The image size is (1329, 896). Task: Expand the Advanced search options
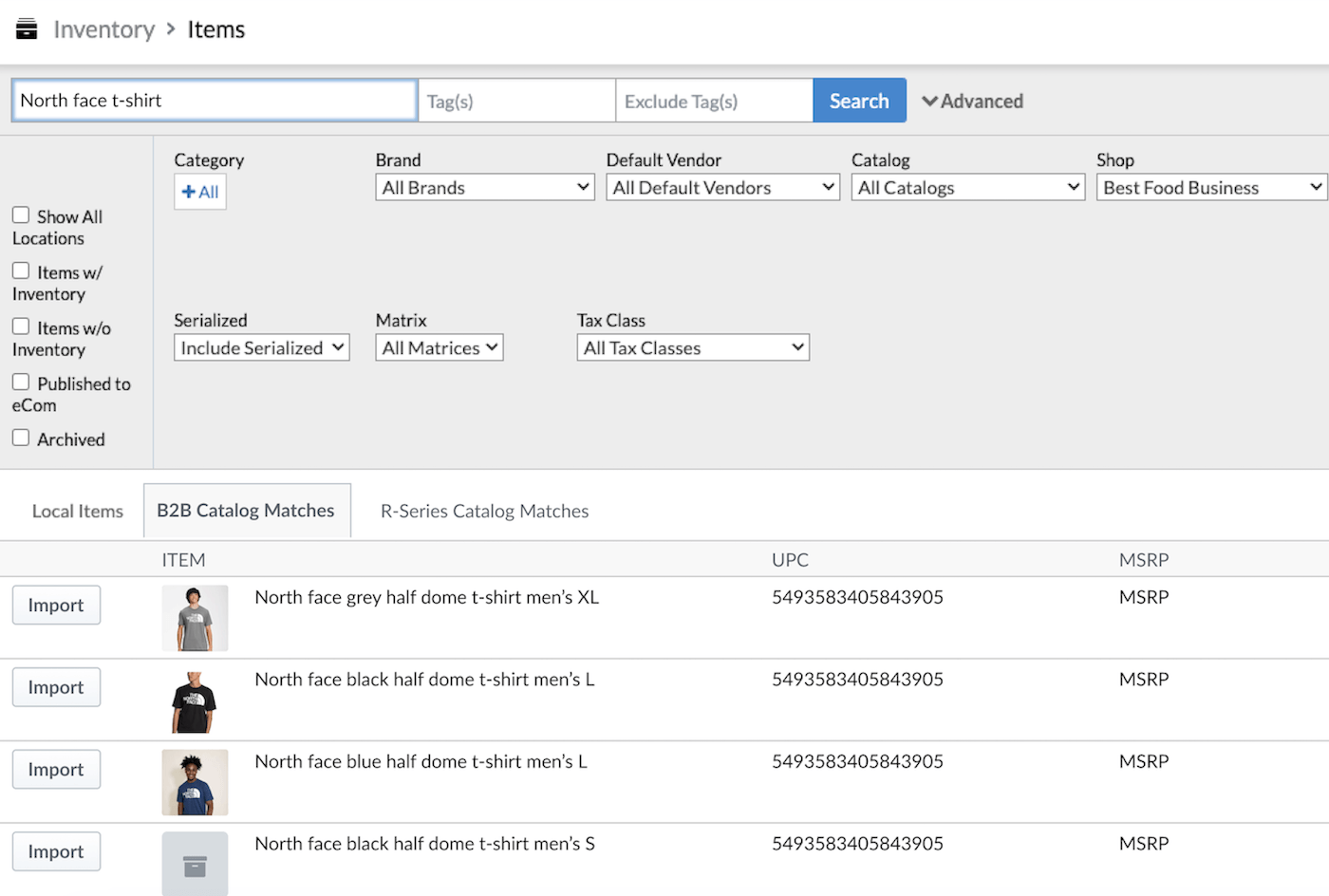point(972,101)
